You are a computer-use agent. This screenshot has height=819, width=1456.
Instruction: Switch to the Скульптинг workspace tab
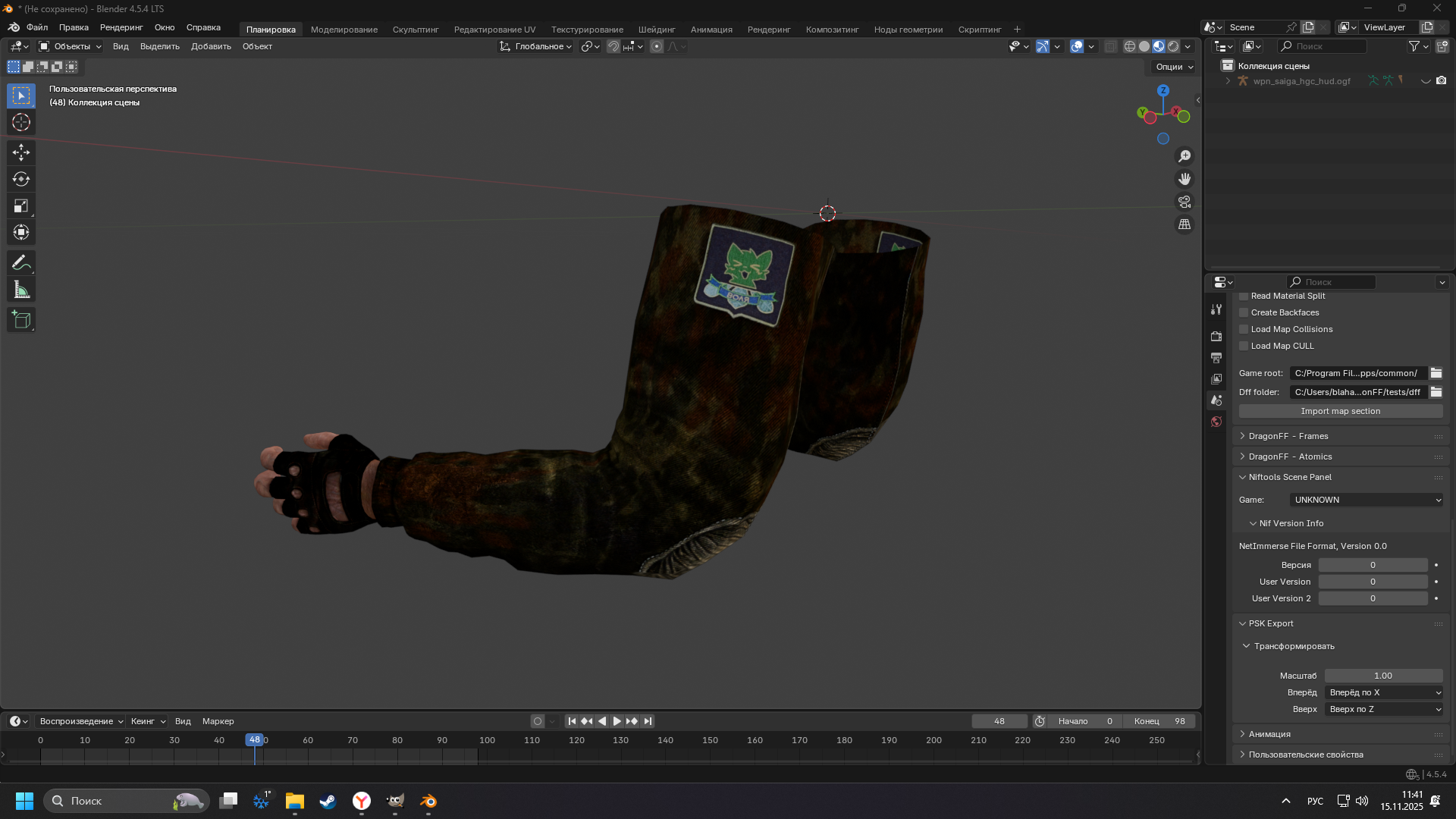(x=415, y=30)
